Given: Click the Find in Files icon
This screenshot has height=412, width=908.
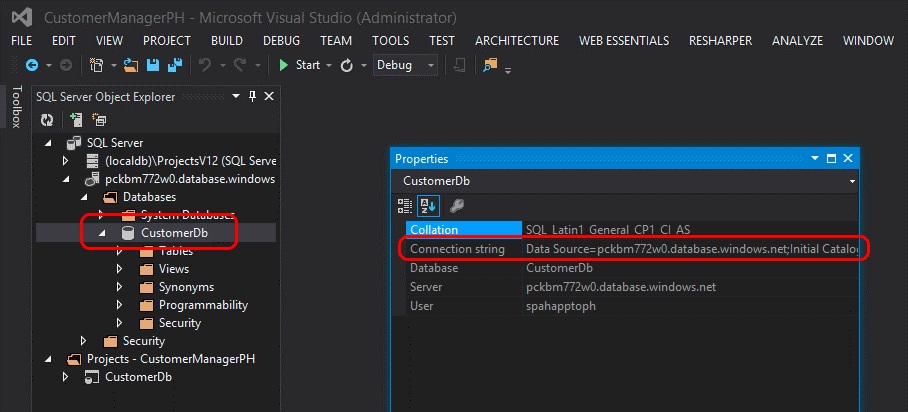Looking at the screenshot, I should 490,65.
